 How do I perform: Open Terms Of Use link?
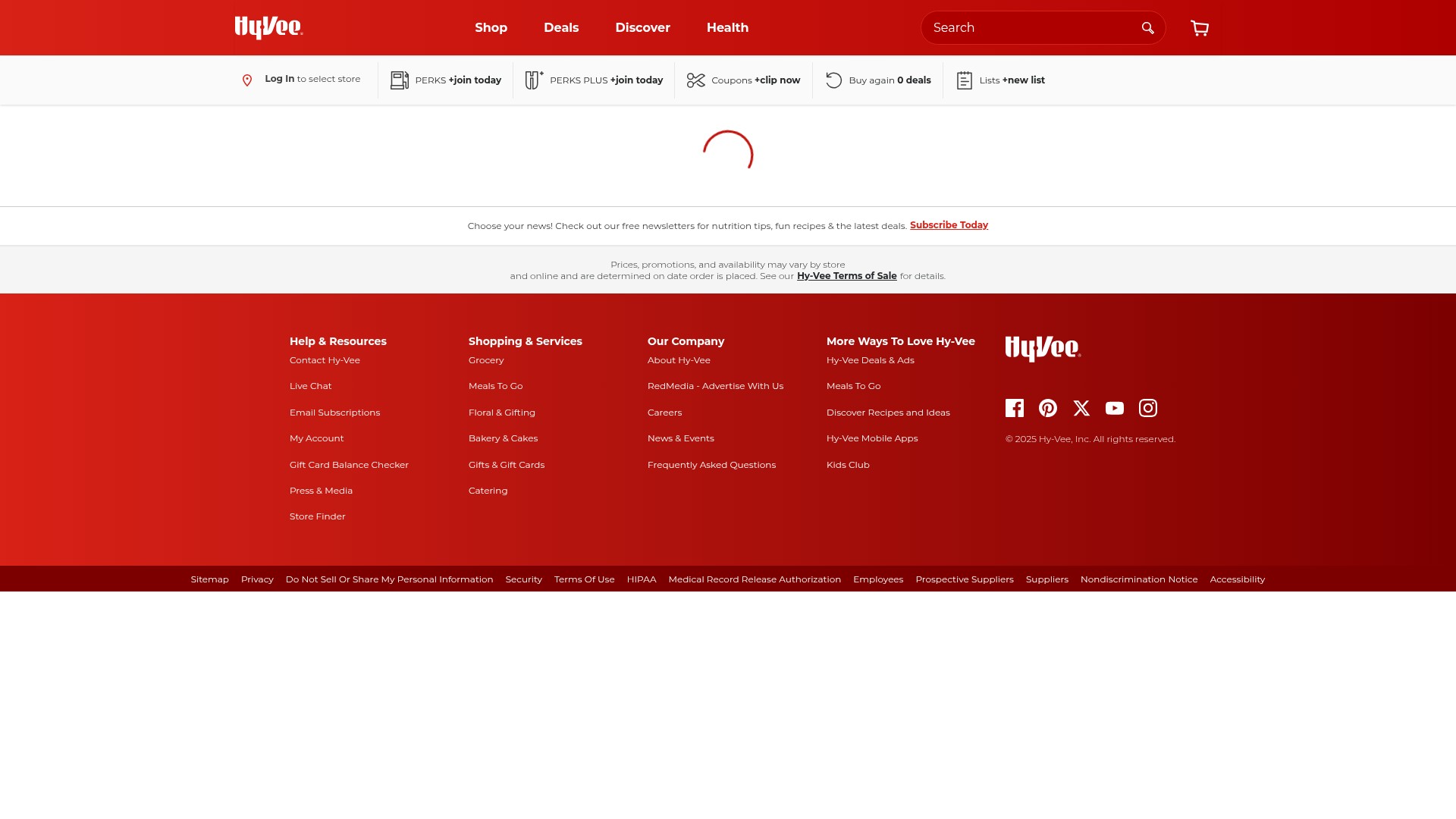click(x=584, y=579)
